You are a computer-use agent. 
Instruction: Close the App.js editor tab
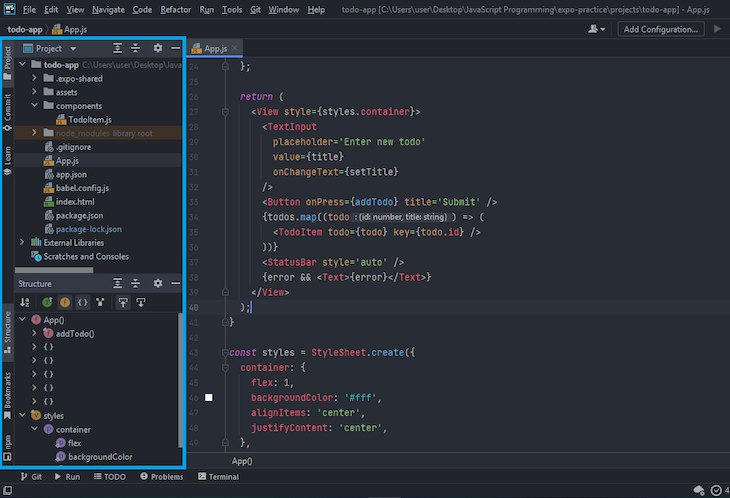pyautogui.click(x=234, y=48)
